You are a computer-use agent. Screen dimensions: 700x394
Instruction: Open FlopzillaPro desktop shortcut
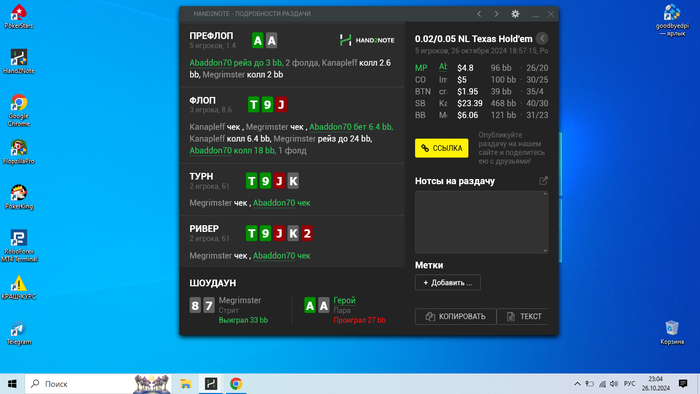(19, 152)
